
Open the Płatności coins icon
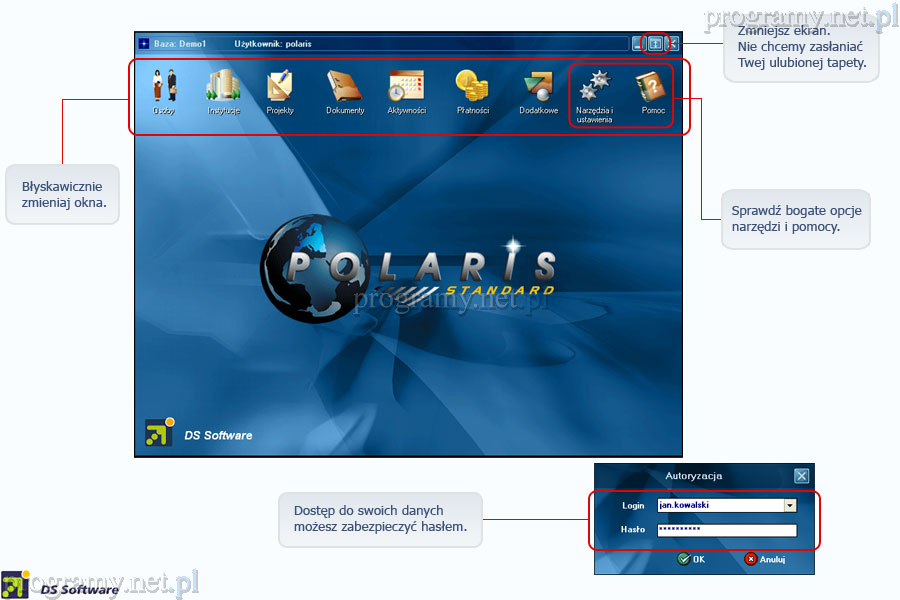[x=471, y=88]
